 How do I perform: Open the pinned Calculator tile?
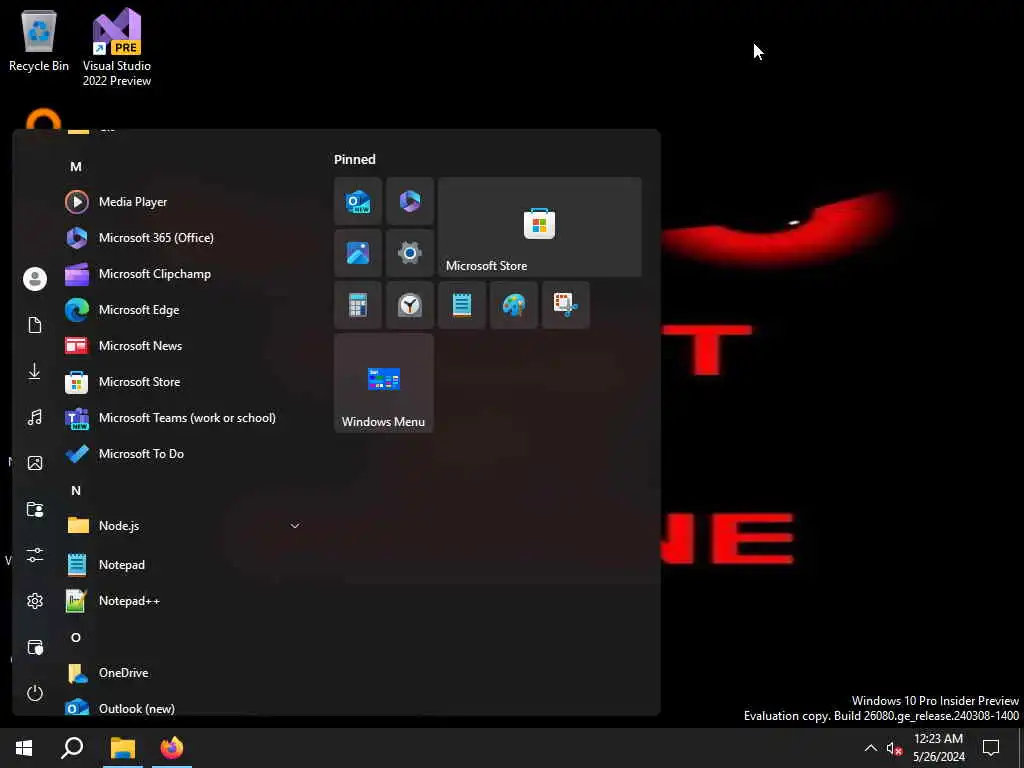pos(358,305)
